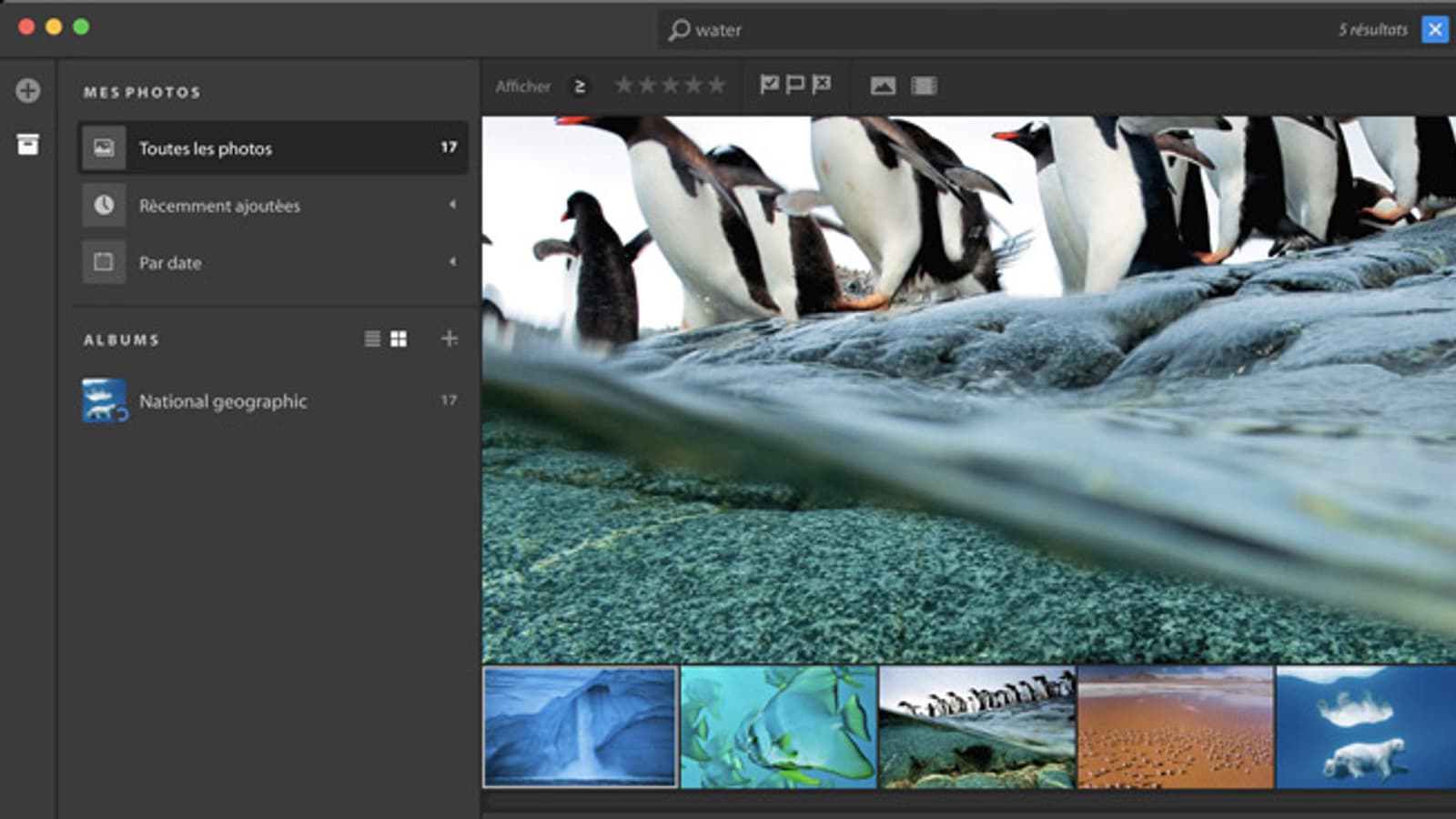
Task: Show albums as grid tiles
Action: [x=399, y=339]
